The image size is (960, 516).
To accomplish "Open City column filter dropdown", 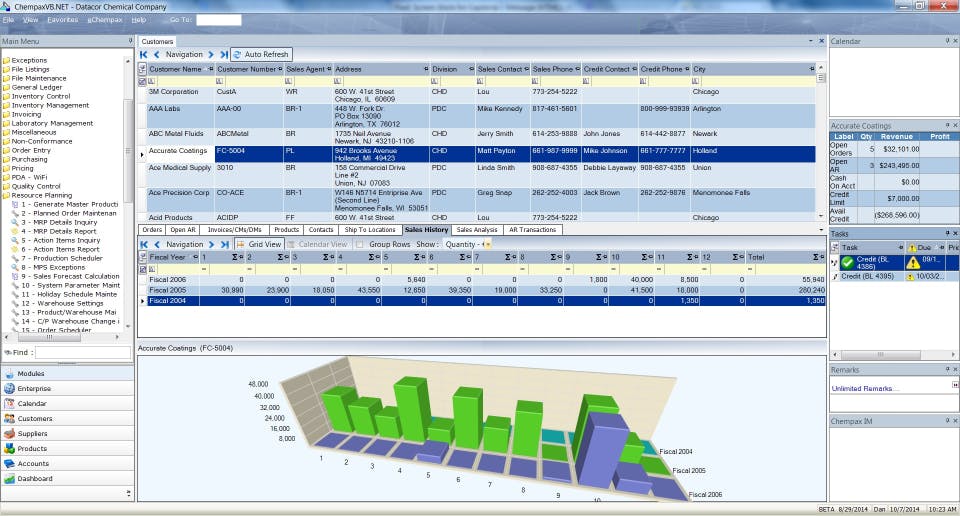I will (812, 69).
